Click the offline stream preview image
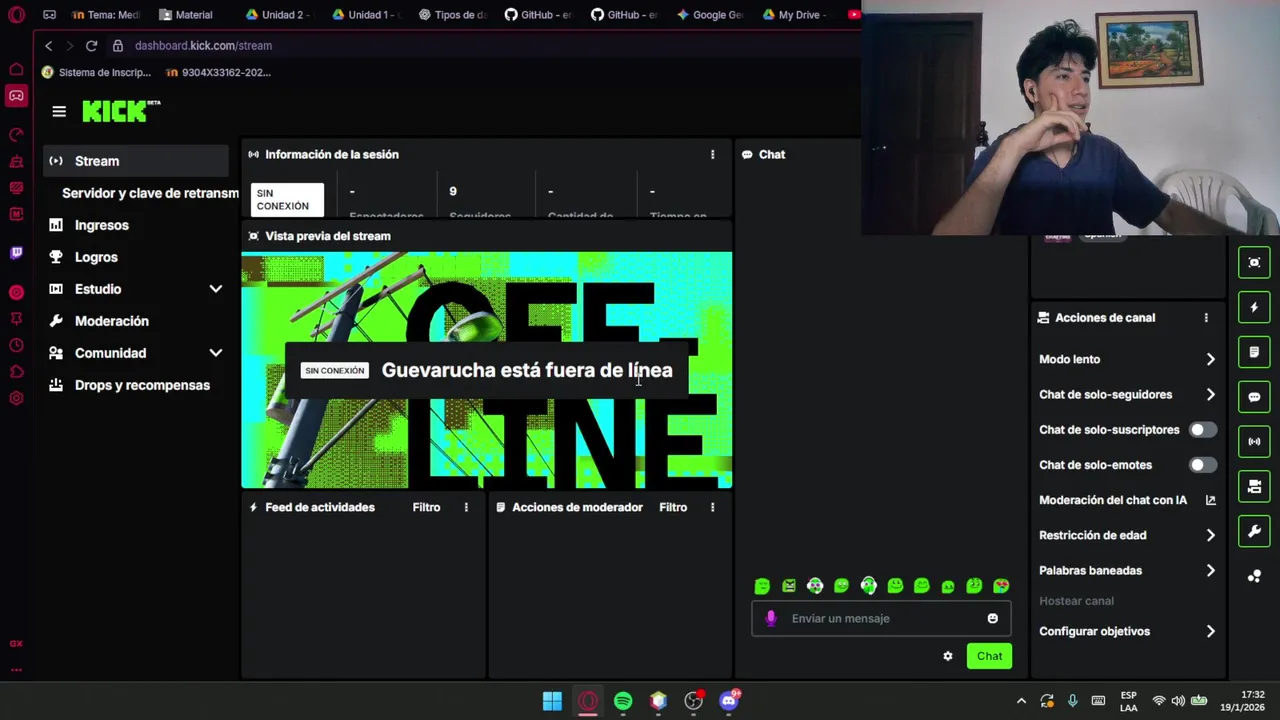Viewport: 1280px width, 720px height. tap(486, 370)
